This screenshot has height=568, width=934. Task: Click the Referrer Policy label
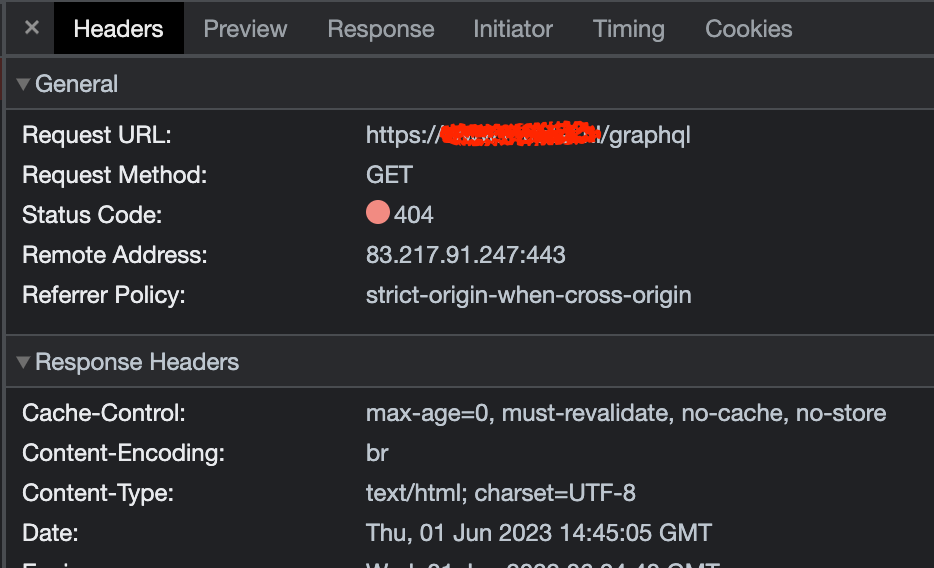[x=104, y=295]
